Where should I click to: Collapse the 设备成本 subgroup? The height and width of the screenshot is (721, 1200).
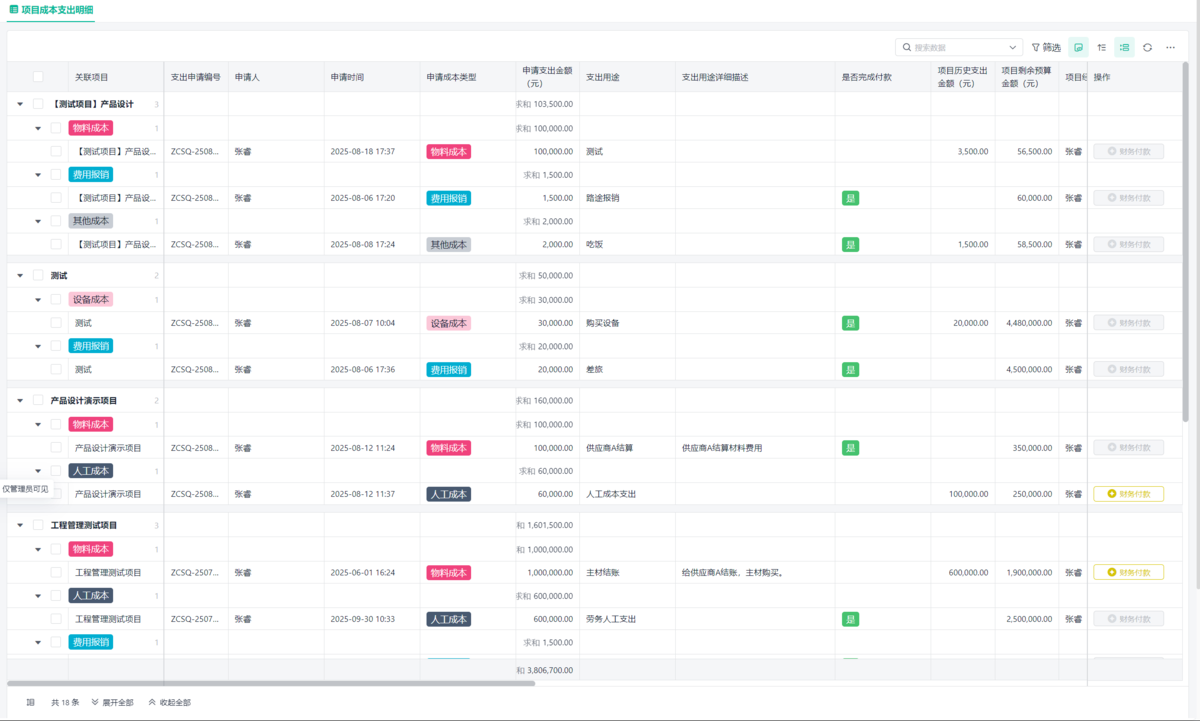38,299
